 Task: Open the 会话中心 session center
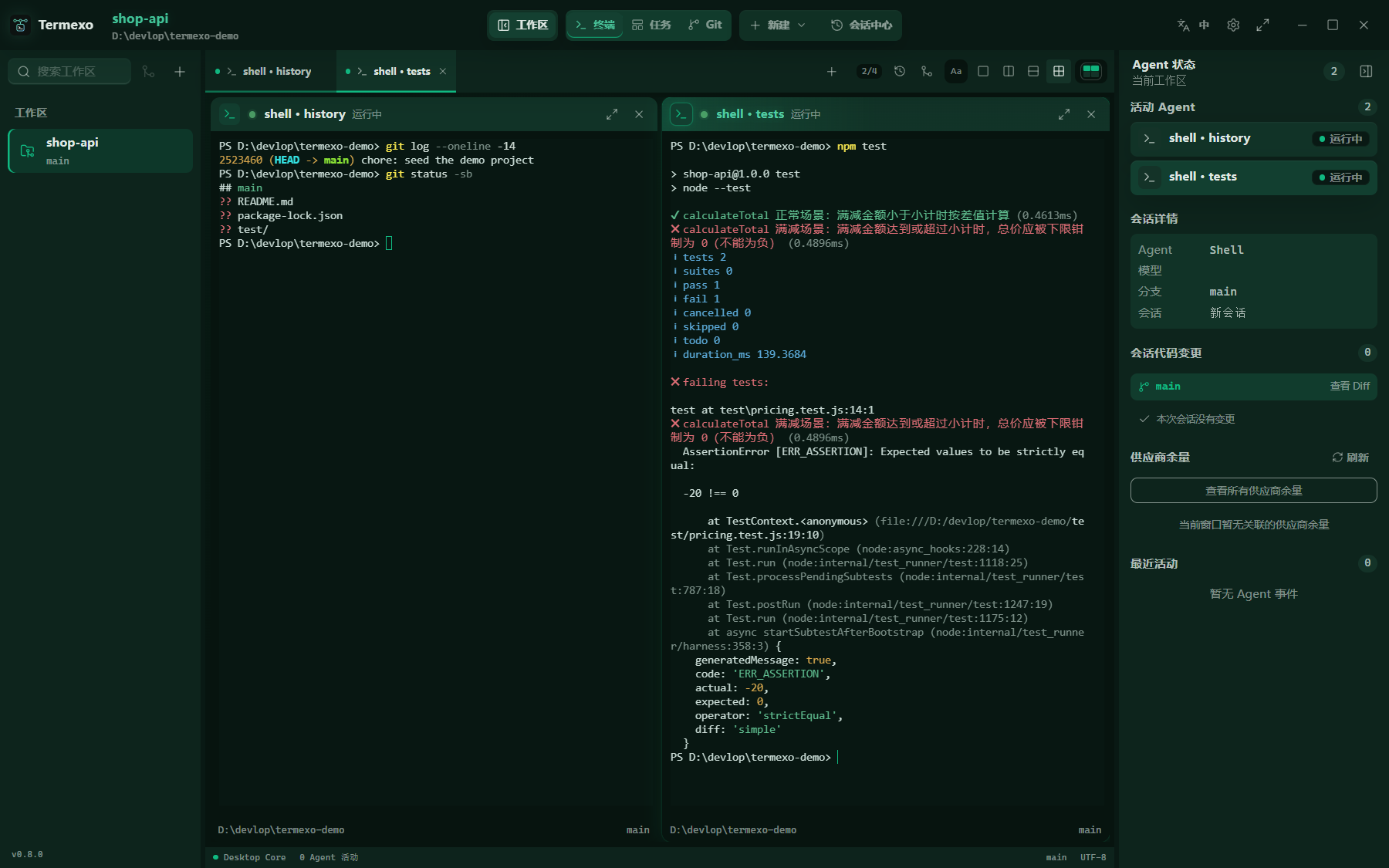click(x=861, y=25)
